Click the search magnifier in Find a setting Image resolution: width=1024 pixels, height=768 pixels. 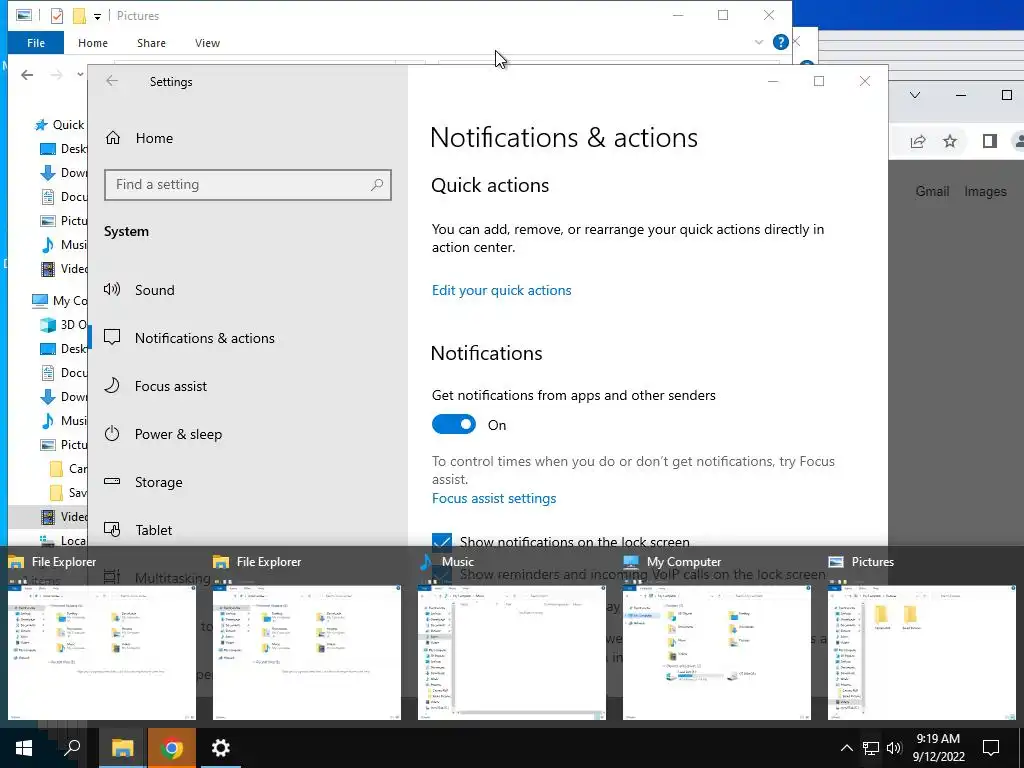click(377, 185)
